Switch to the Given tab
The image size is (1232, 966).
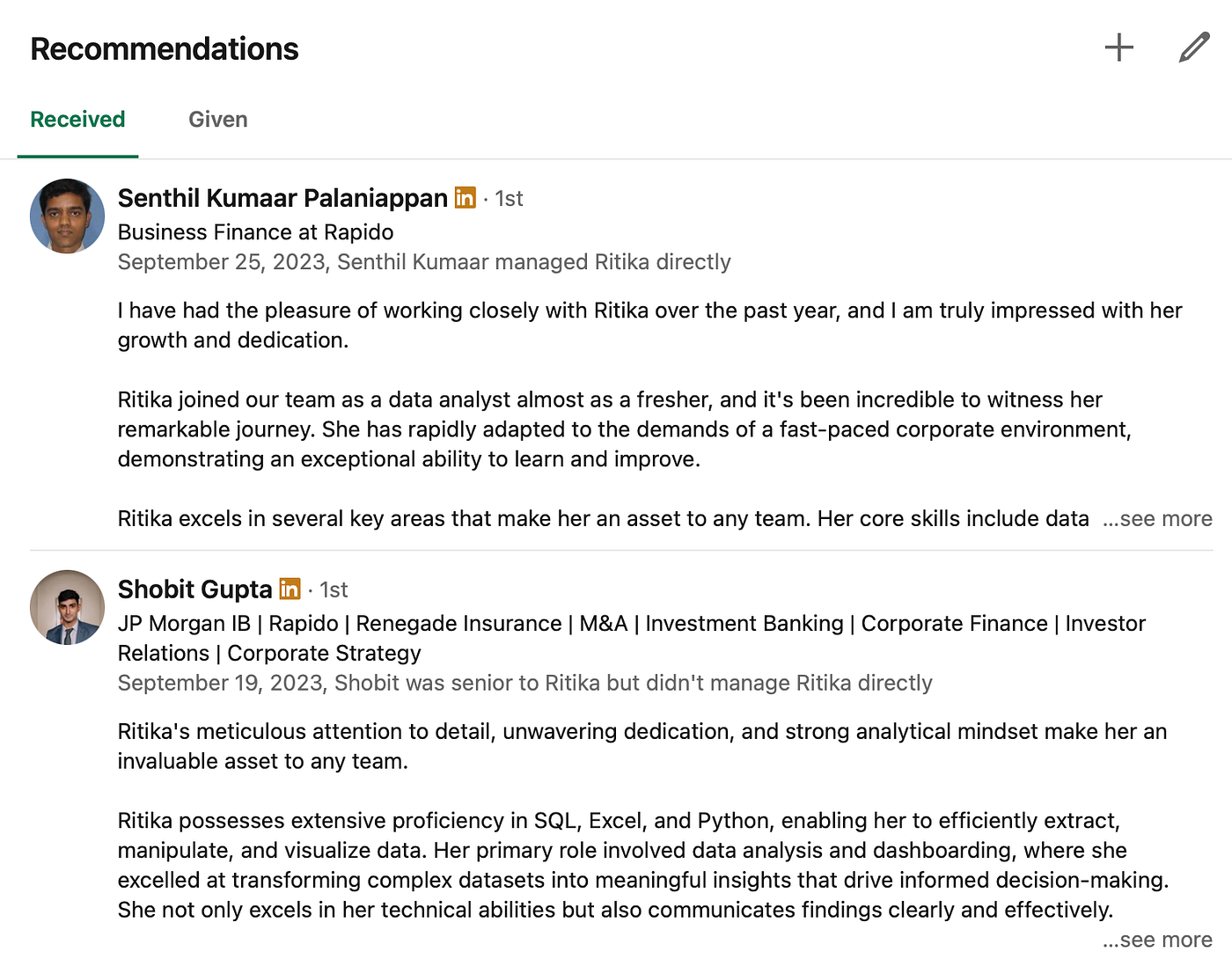point(217,119)
